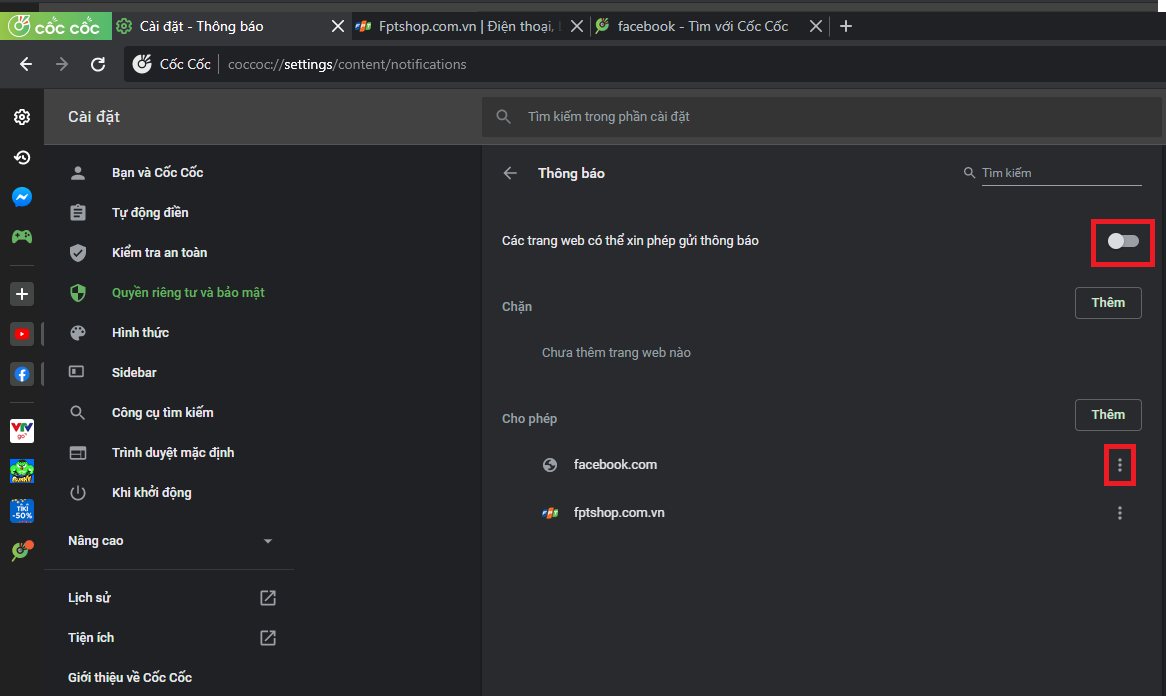The width and height of the screenshot is (1166, 696).
Task: Close the Fptshop.com.vn tab
Action: [576, 26]
